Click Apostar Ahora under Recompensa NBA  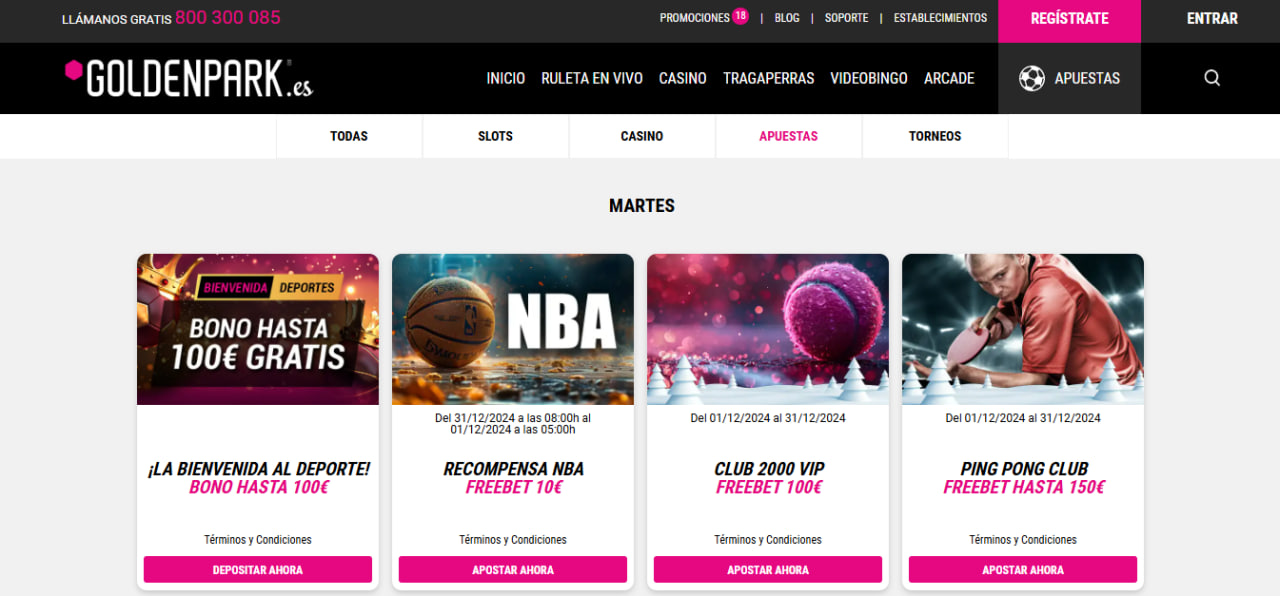[513, 570]
